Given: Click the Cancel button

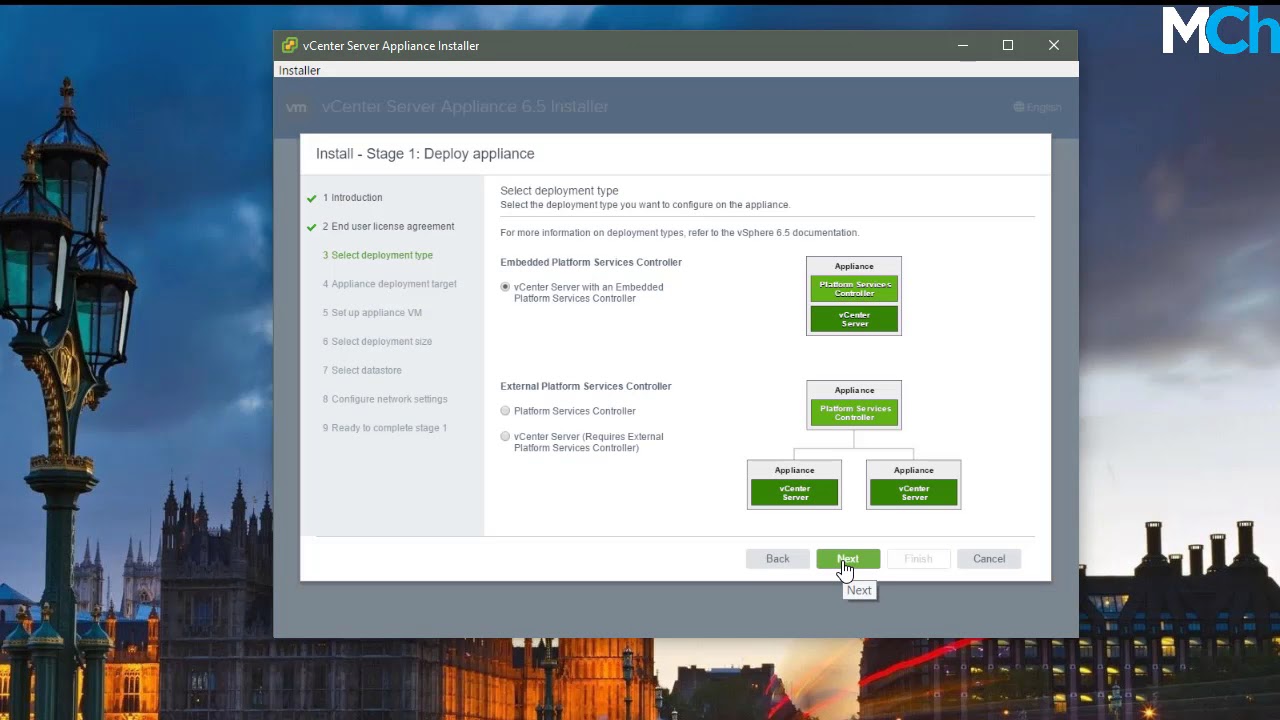Looking at the screenshot, I should click(989, 559).
